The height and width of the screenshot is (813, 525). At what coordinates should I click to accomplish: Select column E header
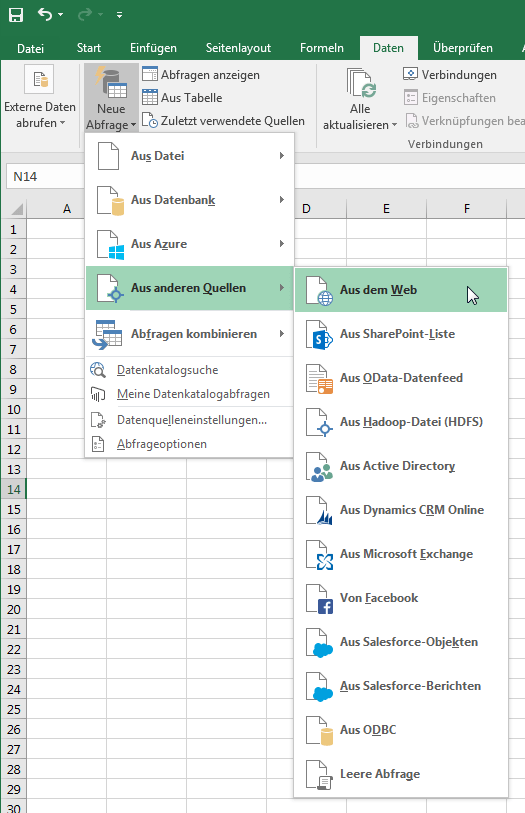click(x=386, y=209)
